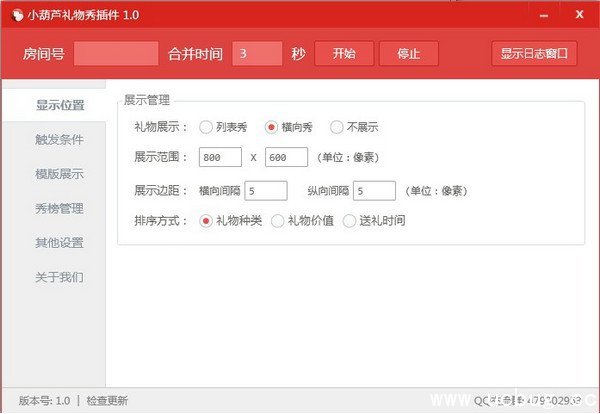Select the 其他设置 sidebar tab
The height and width of the screenshot is (414, 600).
(x=59, y=242)
